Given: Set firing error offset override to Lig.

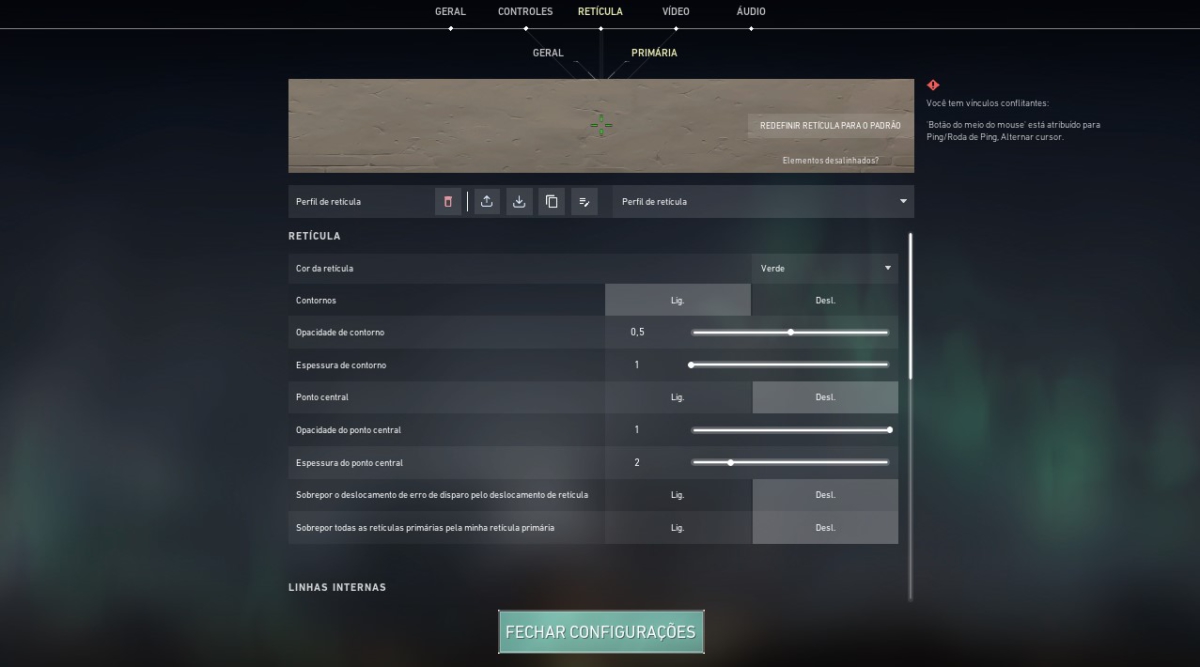Looking at the screenshot, I should [x=677, y=495].
